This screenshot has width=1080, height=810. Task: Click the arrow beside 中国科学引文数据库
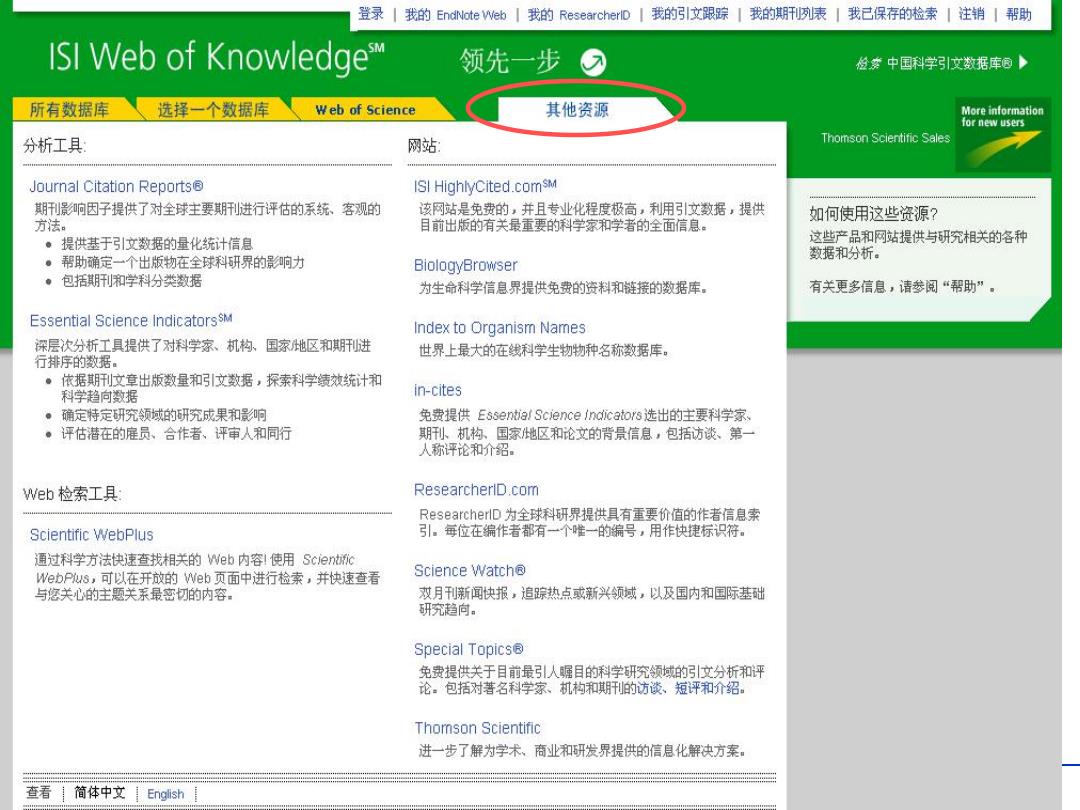tap(1024, 63)
